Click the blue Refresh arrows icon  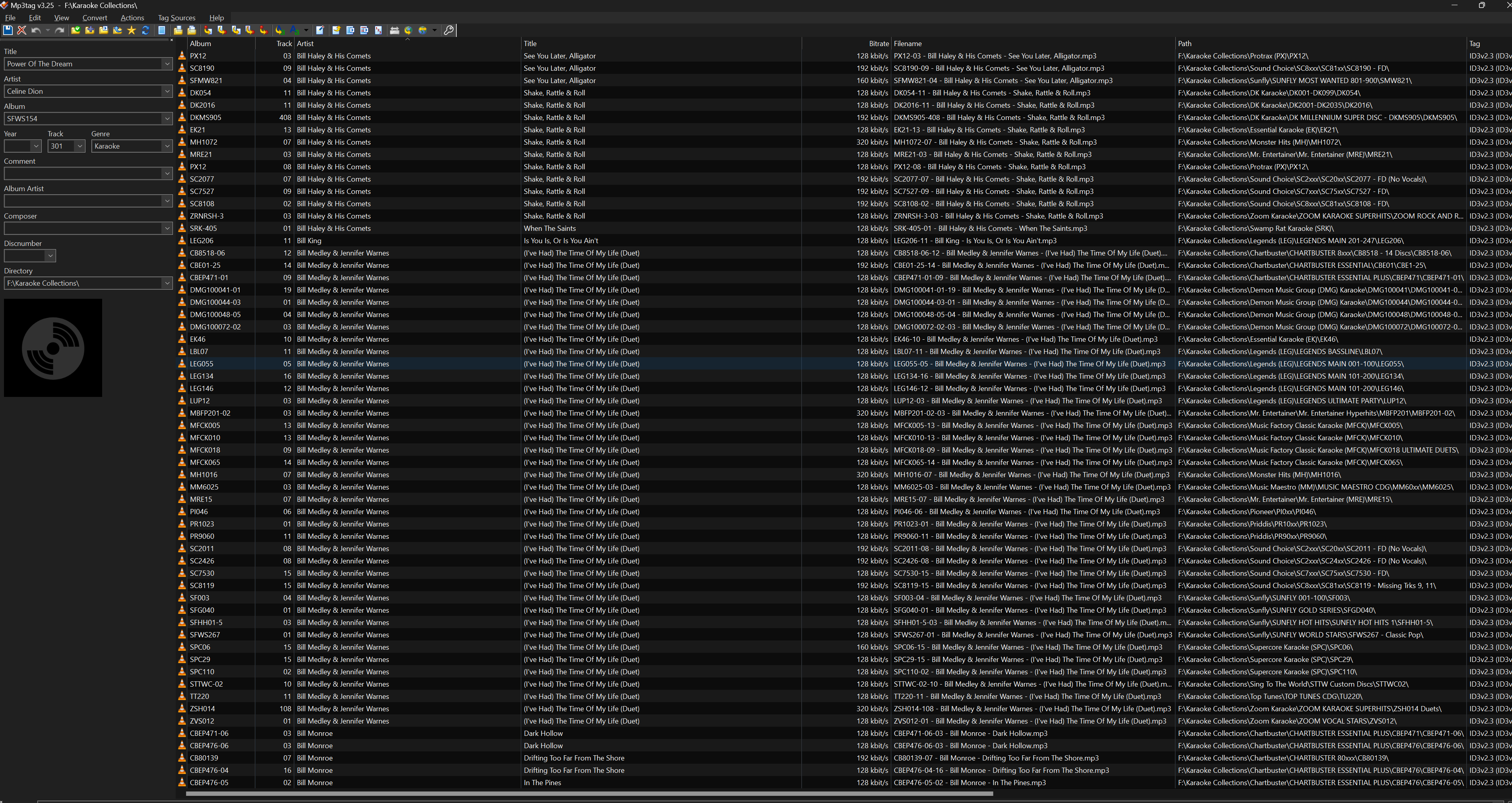coord(145,31)
